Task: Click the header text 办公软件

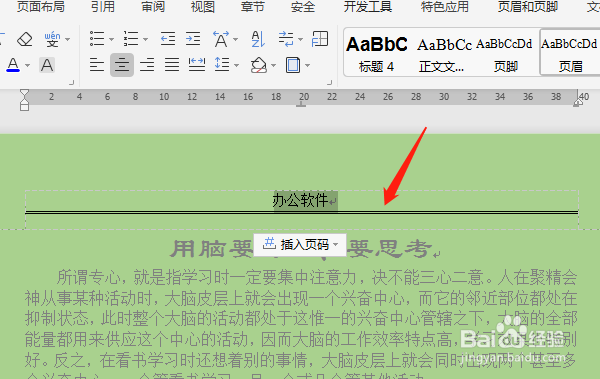Action: tap(300, 200)
